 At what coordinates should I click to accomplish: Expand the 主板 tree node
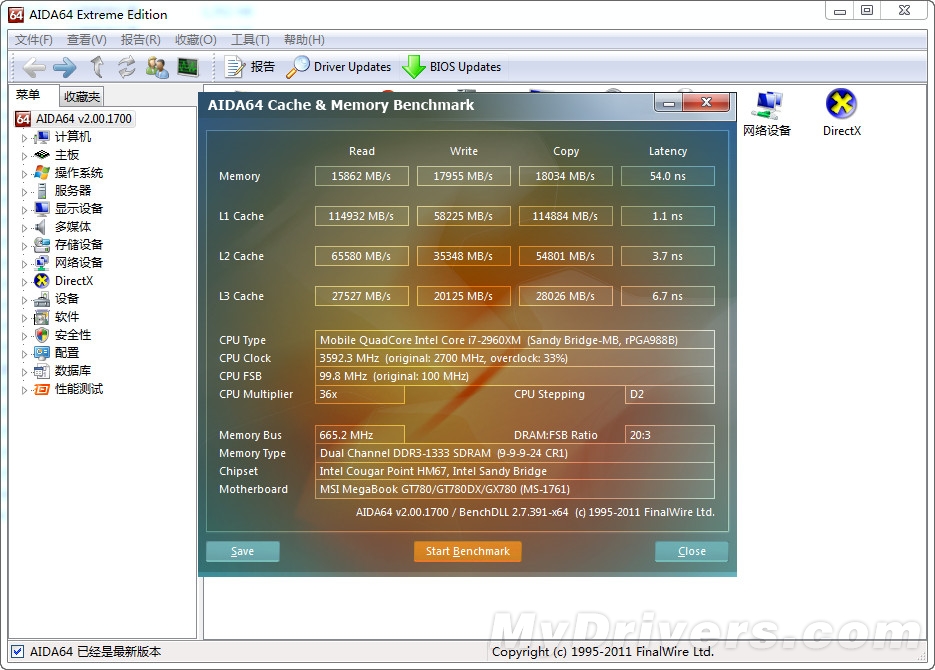[24, 156]
